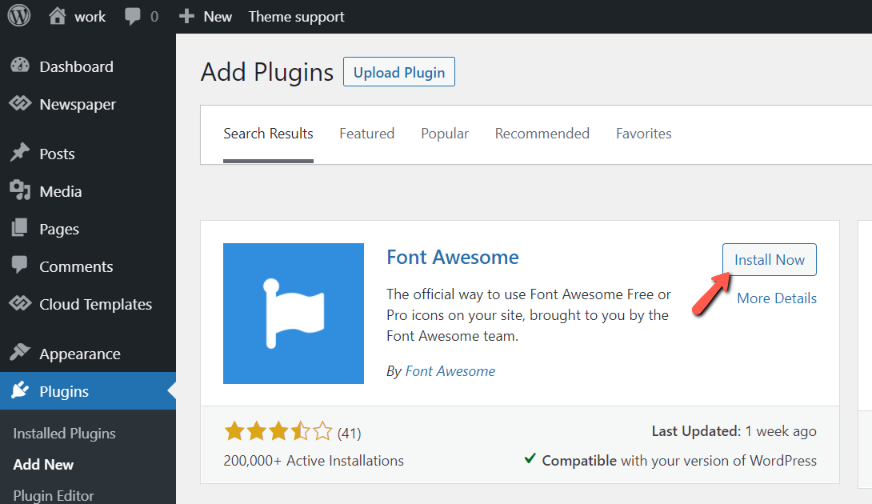Switch to Popular tab
The image size is (872, 504).
click(445, 134)
